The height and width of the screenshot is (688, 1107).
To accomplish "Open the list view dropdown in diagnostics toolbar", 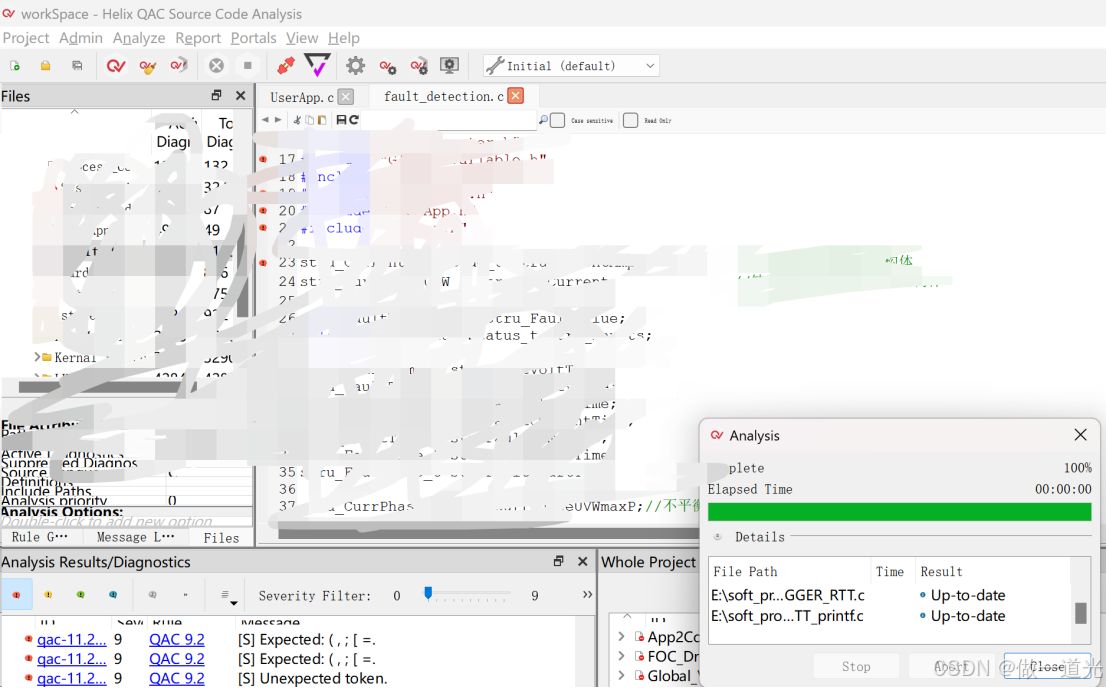I will click(227, 596).
